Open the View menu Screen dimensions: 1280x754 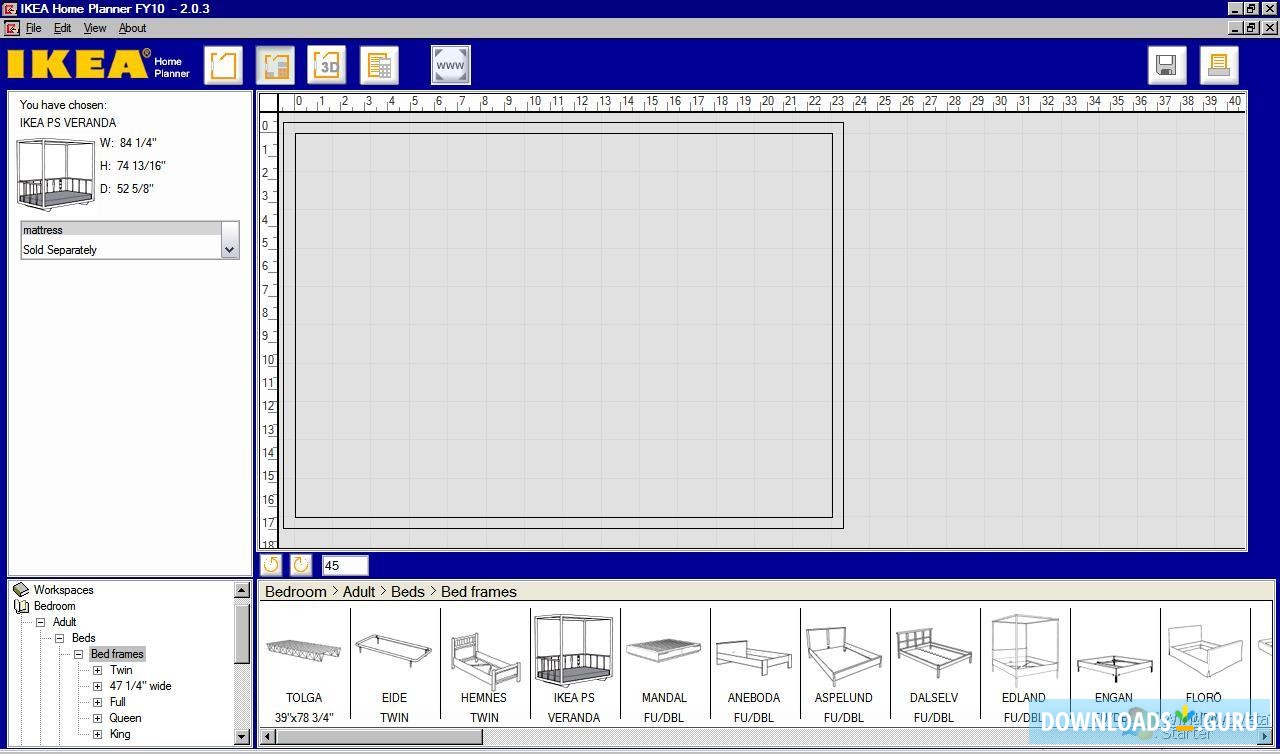point(94,28)
